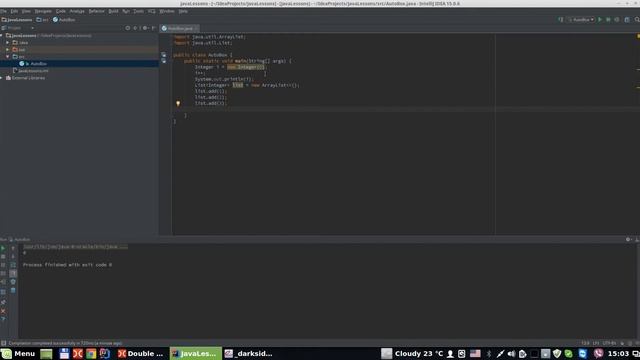640x360 pixels.
Task: Clear the console output with the trash icon
Action: pos(13,291)
